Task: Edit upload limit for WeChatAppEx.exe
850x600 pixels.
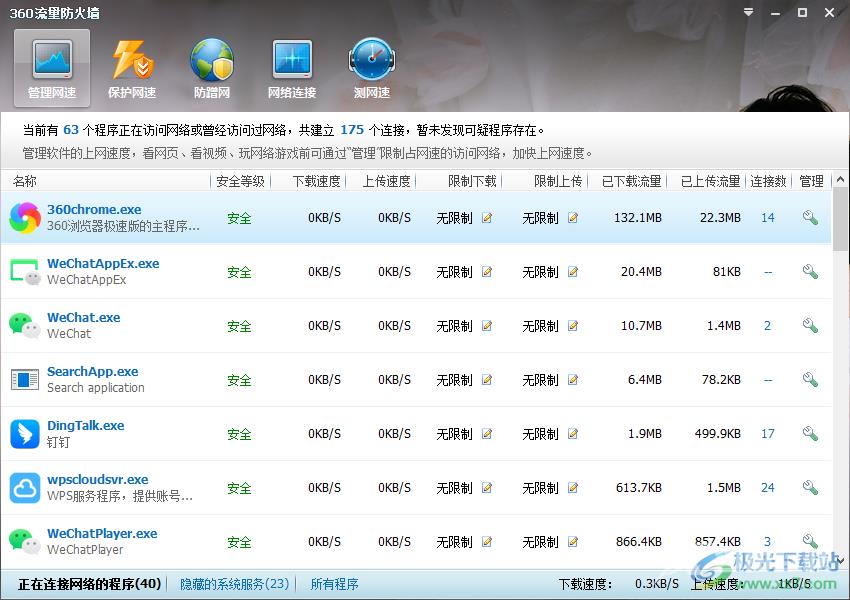Action: click(572, 272)
